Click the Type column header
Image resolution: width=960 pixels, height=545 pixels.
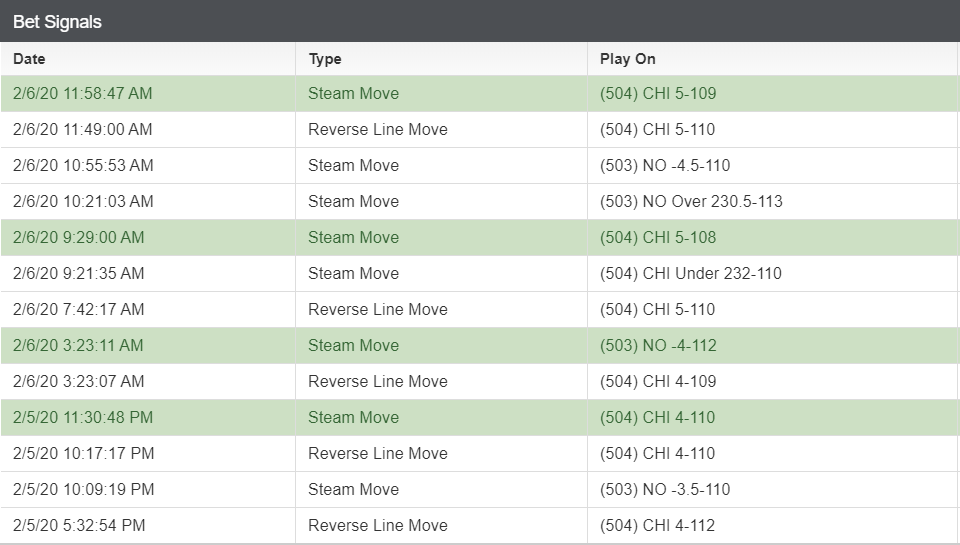tap(441, 59)
